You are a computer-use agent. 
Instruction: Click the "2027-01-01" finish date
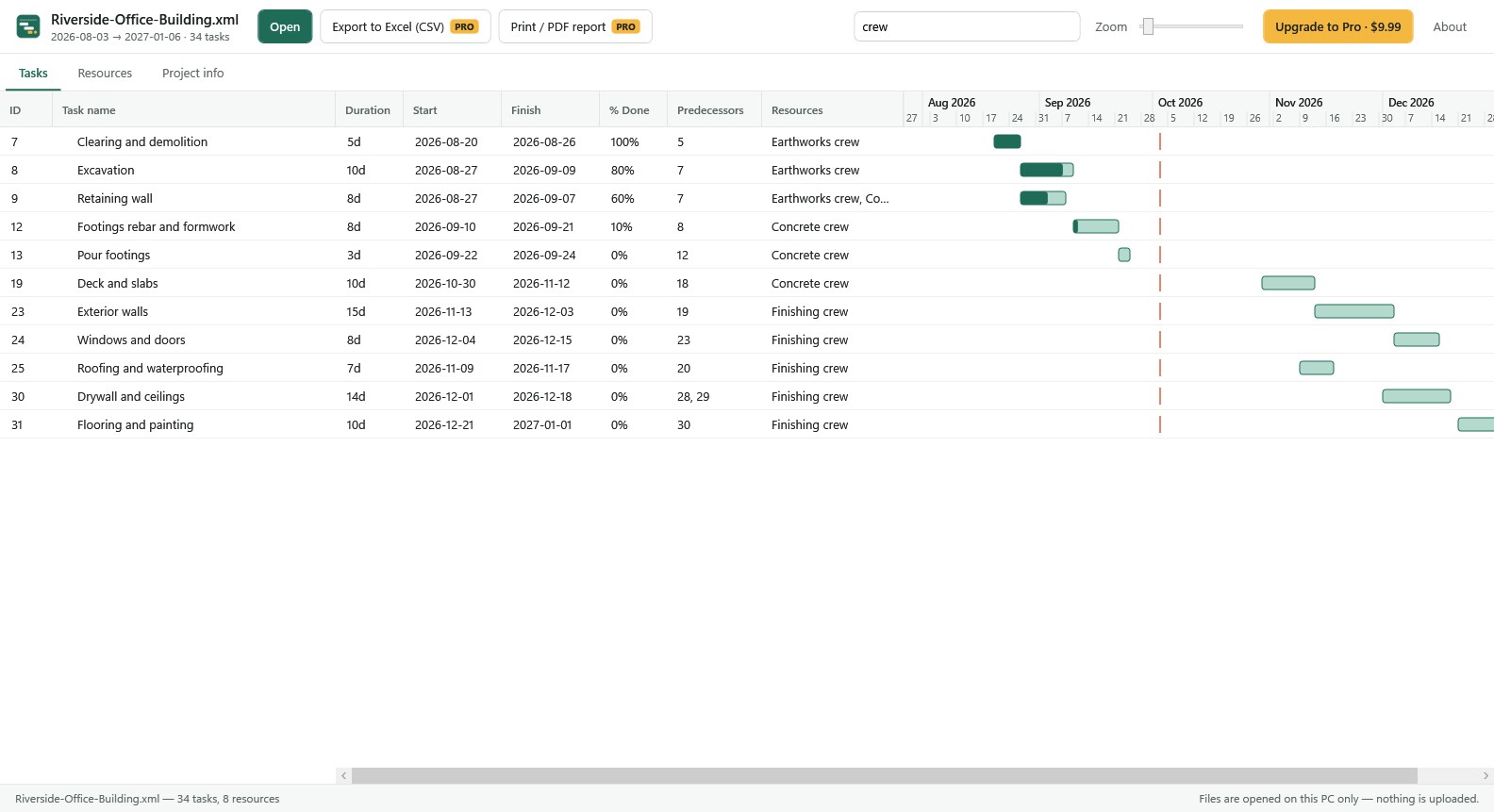pos(542,424)
